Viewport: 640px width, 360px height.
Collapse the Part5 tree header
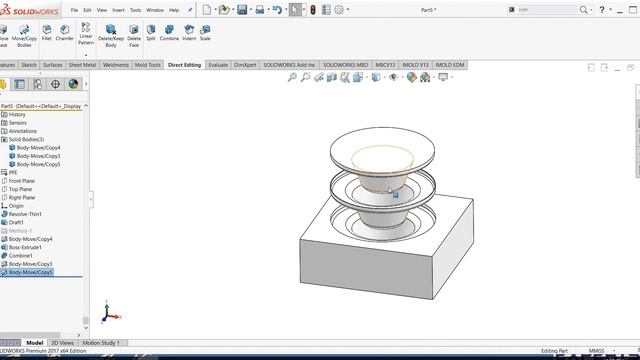(x=86, y=106)
